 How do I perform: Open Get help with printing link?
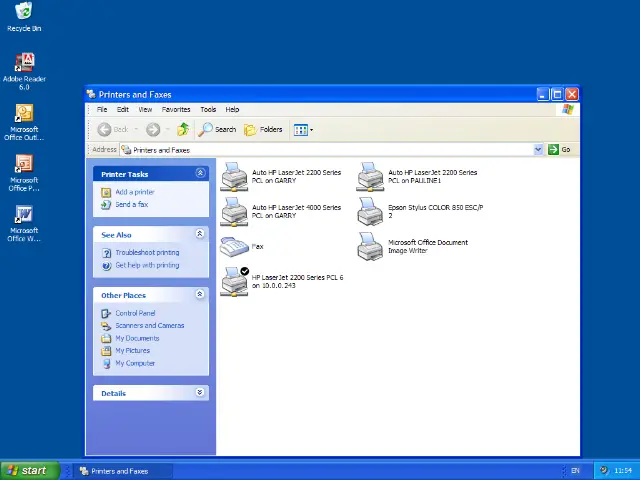point(147,265)
